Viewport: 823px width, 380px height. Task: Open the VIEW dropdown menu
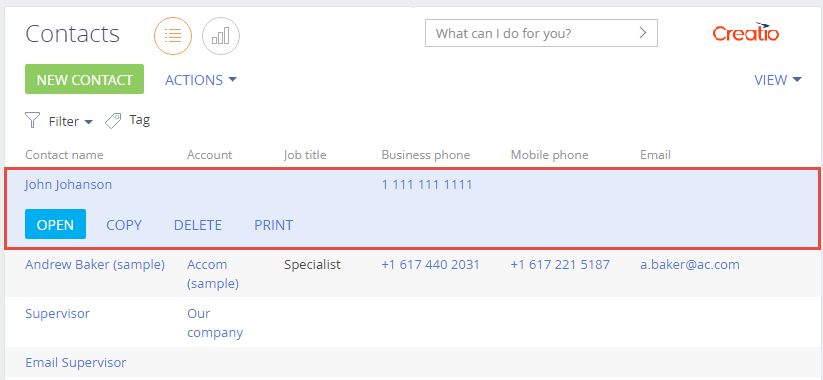tap(778, 80)
